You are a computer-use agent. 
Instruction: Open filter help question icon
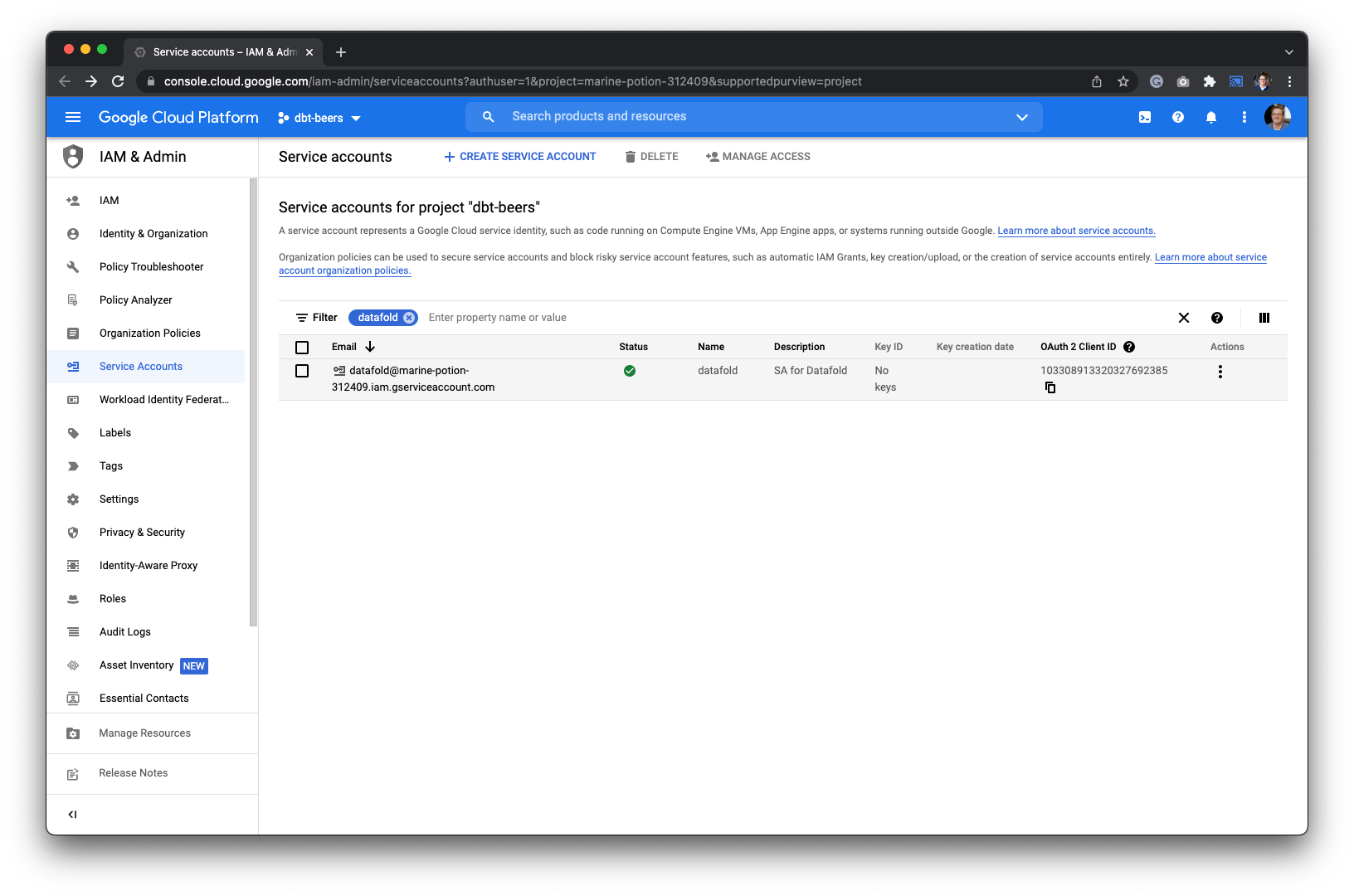pyautogui.click(x=1217, y=318)
